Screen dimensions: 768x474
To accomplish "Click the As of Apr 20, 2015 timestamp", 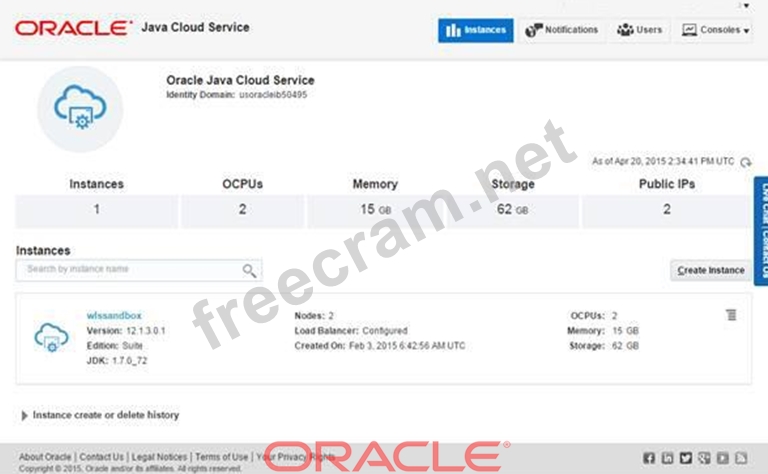I will (x=663, y=162).
